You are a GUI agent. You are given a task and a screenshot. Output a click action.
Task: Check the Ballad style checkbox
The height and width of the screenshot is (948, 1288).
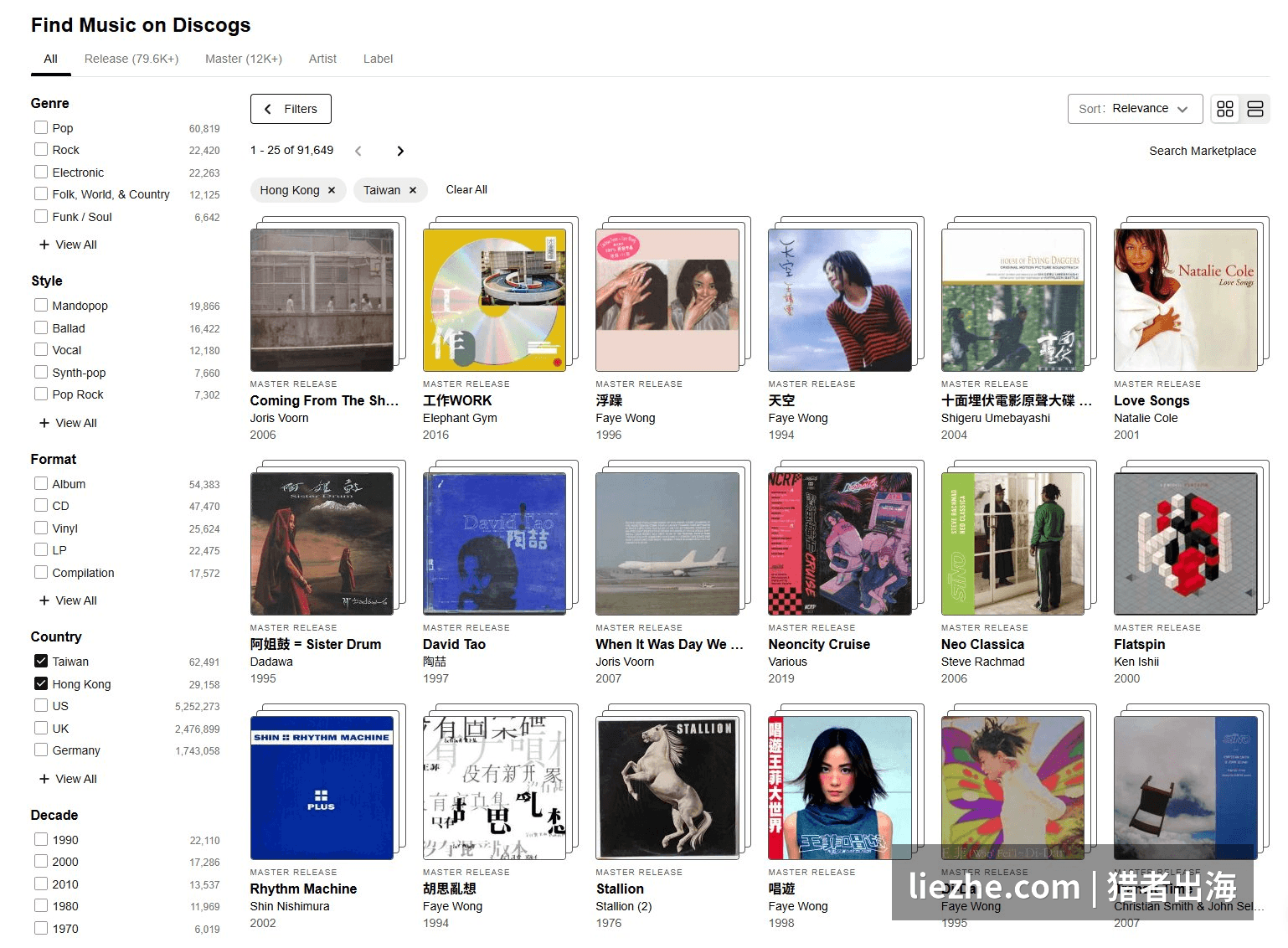(x=41, y=327)
